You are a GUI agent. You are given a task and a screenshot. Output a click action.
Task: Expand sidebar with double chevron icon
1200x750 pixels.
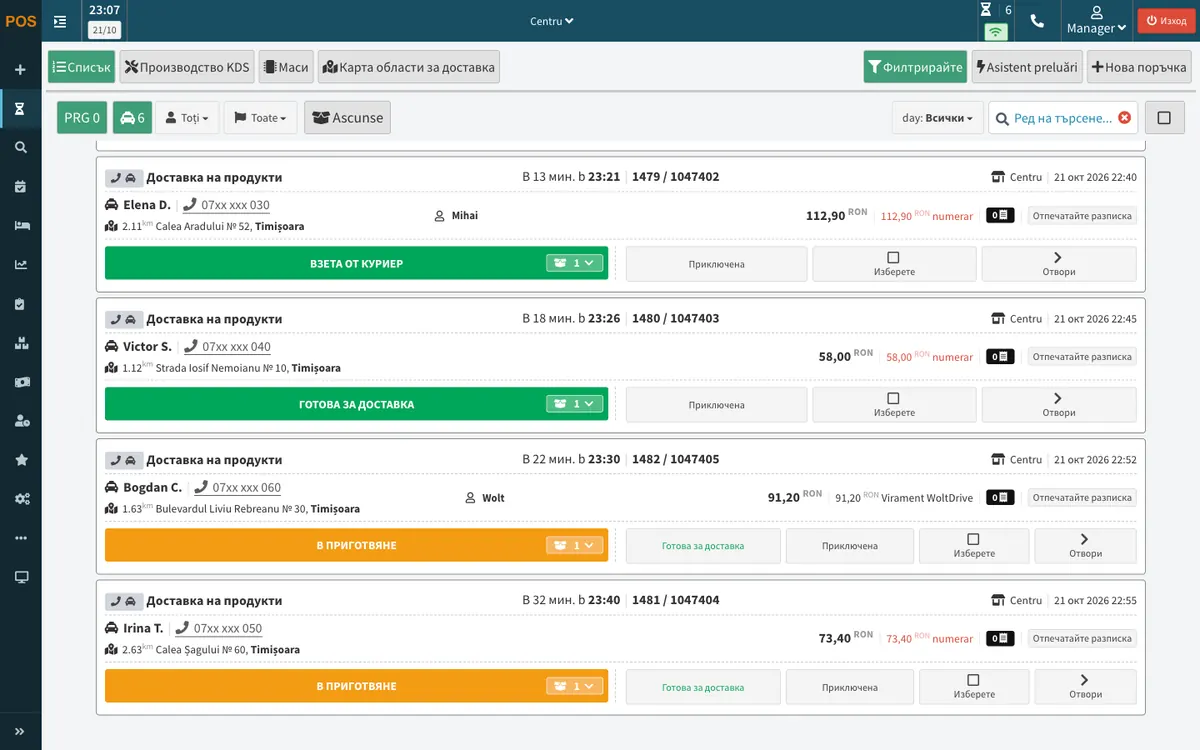pos(20,731)
